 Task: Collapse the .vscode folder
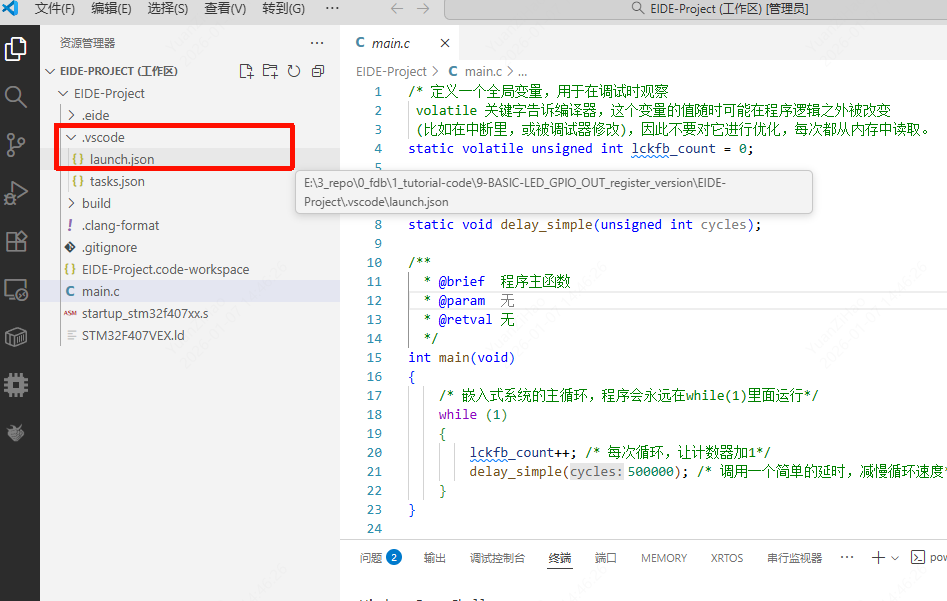point(103,137)
